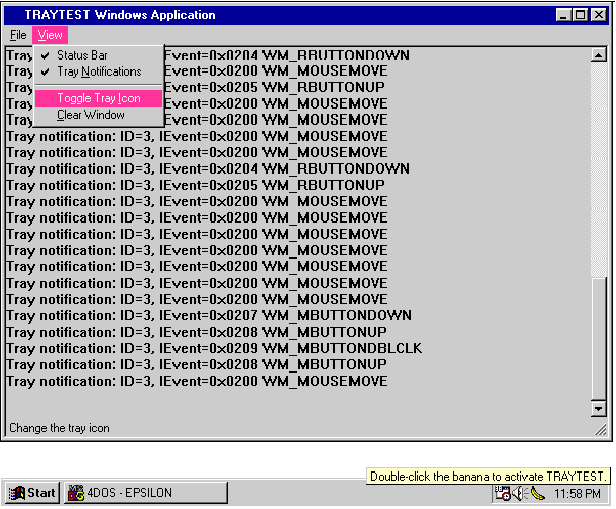
Task: Maximize the TRAYTEST window
Action: (581, 15)
